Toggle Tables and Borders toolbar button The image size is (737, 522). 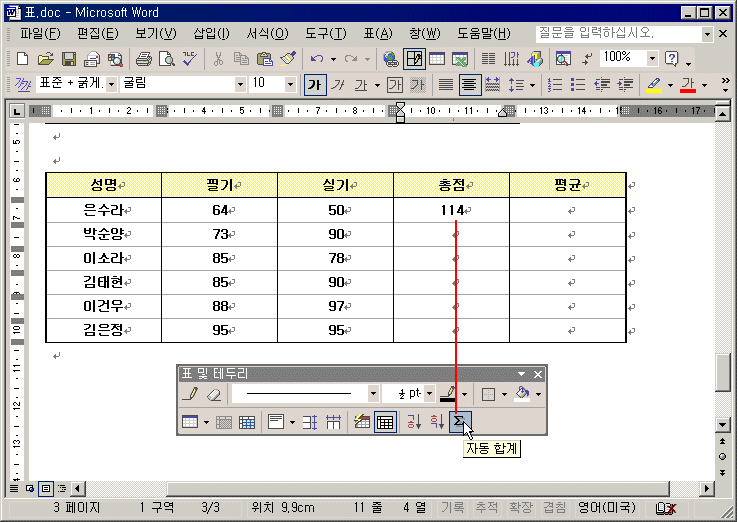(x=413, y=59)
